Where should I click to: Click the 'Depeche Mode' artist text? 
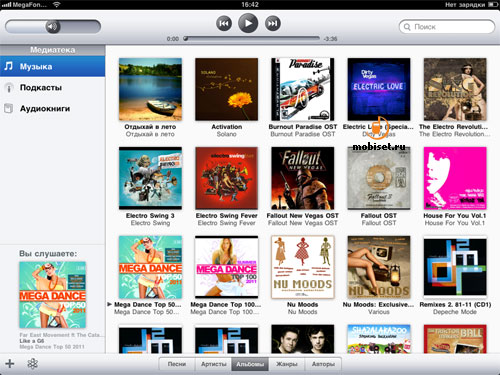[x=455, y=312]
